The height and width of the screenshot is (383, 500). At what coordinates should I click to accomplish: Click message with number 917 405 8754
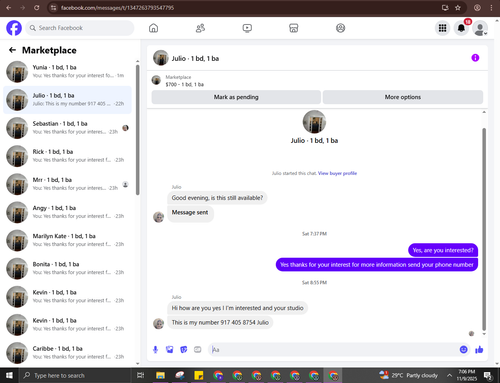click(x=220, y=322)
